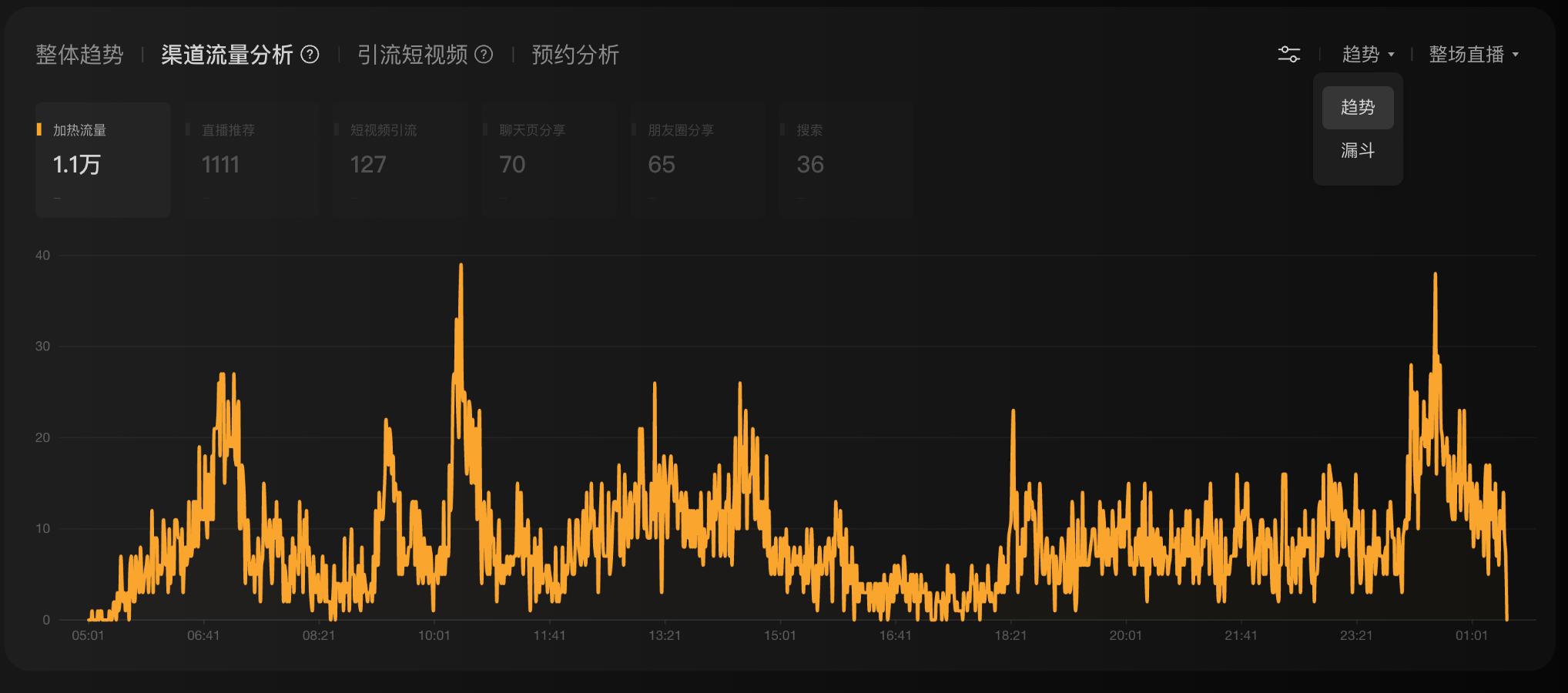
Task: Show the 聊天页分享 channel data
Action: pyautogui.click(x=548, y=160)
